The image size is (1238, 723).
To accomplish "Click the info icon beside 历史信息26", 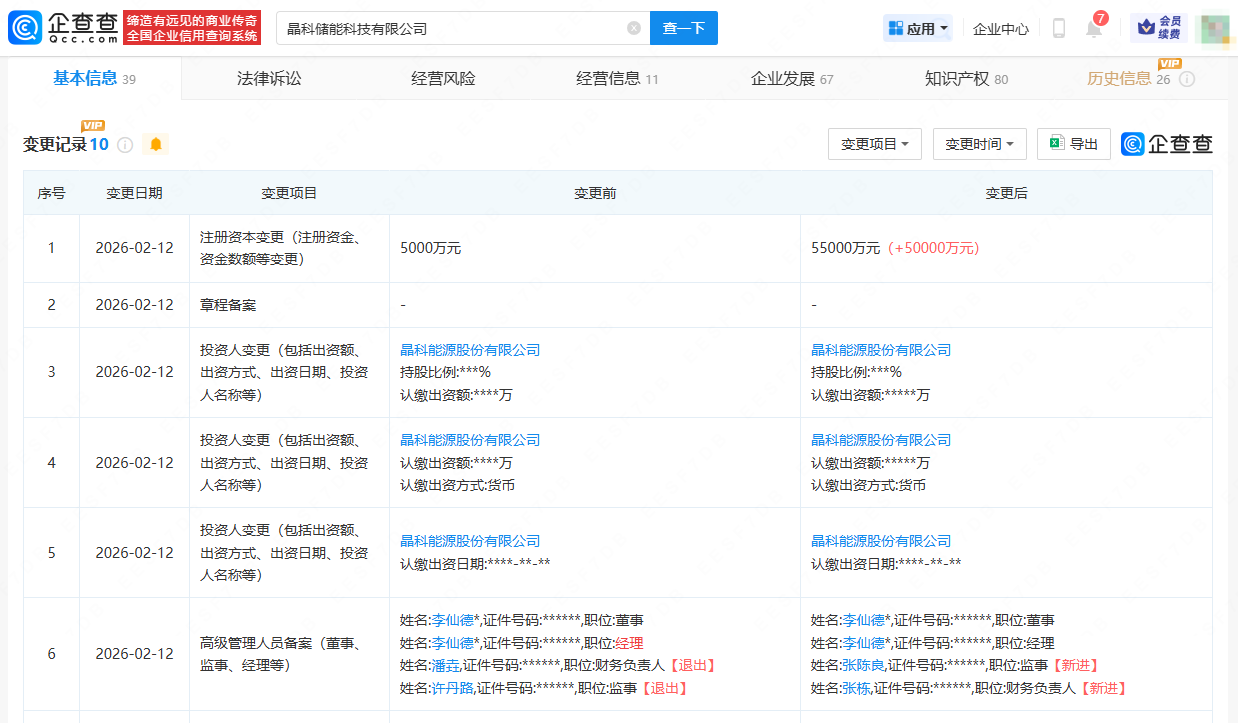I will tap(1186, 79).
